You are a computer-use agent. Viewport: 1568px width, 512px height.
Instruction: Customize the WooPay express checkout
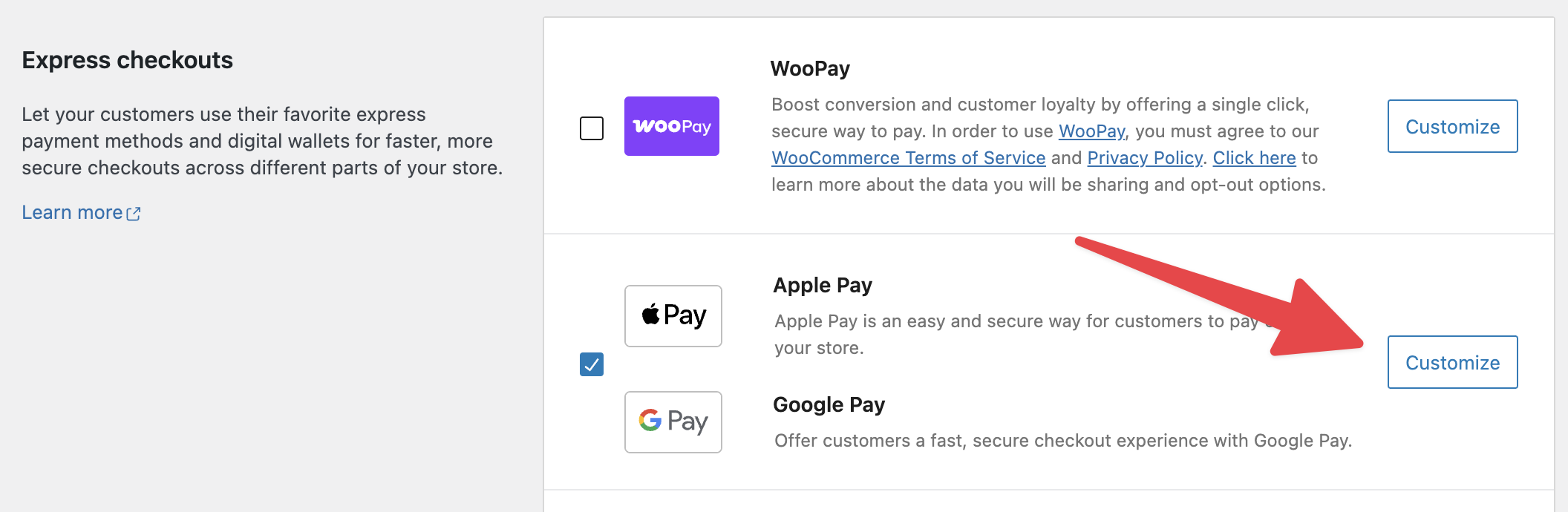1453,126
